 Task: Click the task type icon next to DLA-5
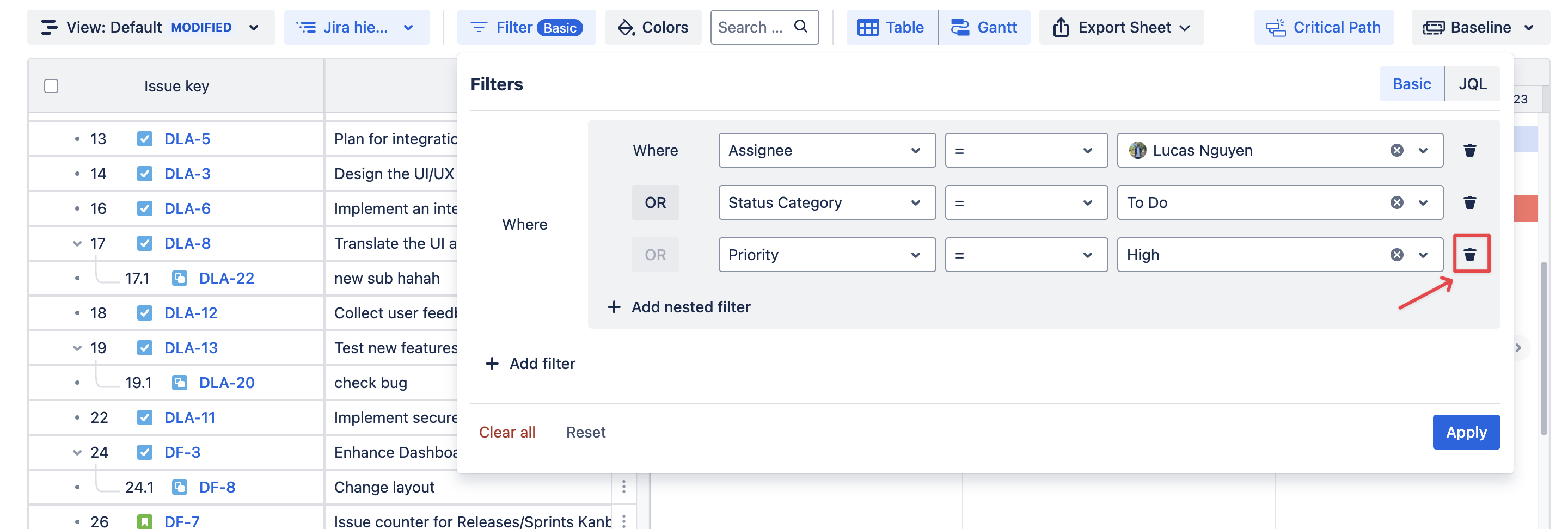[x=144, y=139]
